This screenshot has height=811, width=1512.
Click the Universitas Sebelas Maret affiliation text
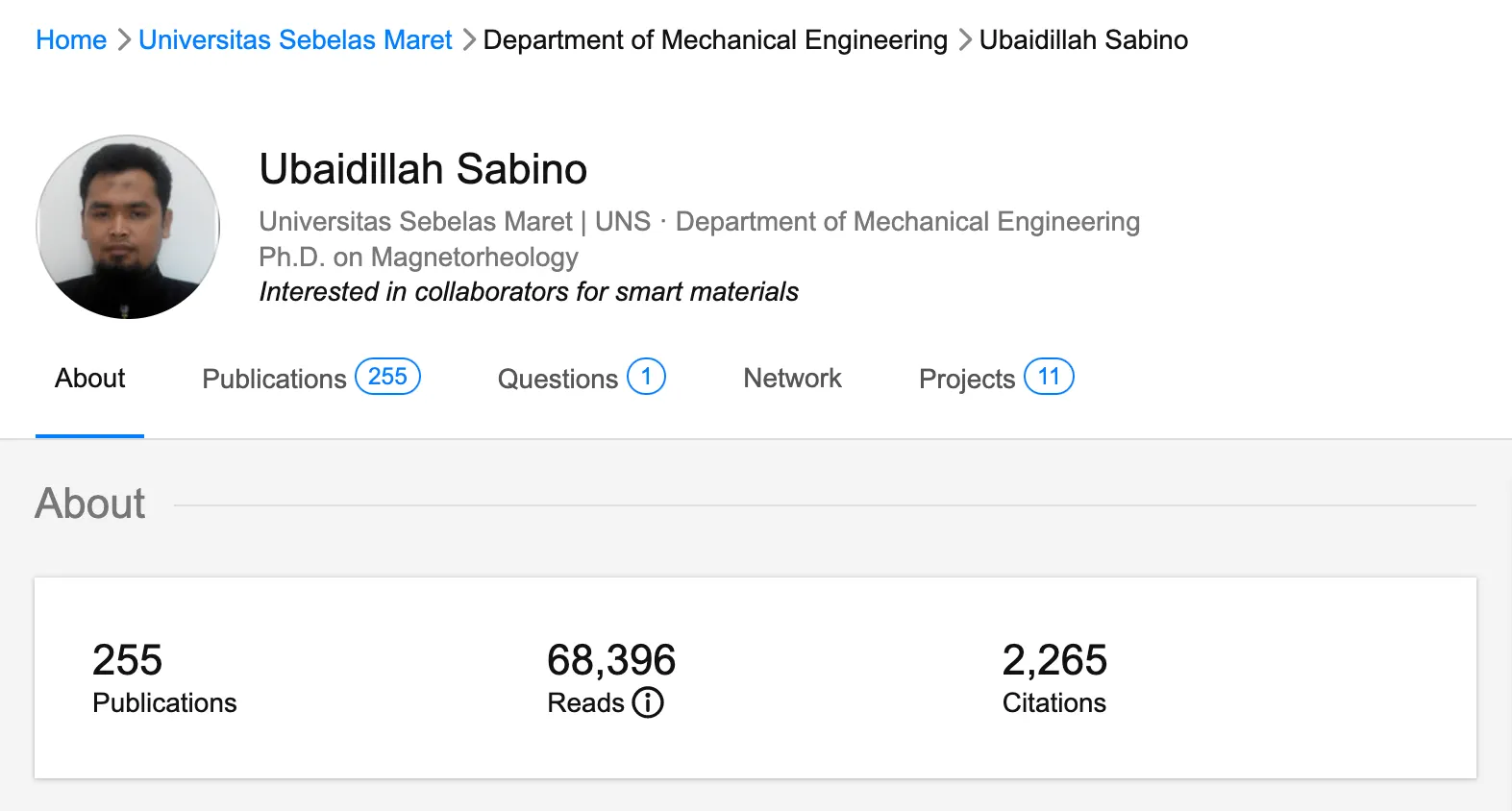(415, 222)
